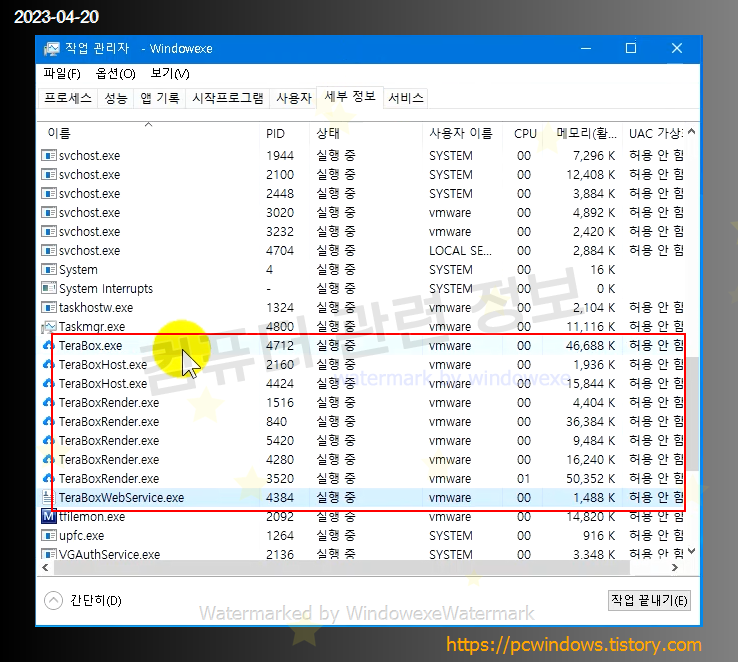Click the svchost.exe icon with PID 2100

(x=48, y=174)
